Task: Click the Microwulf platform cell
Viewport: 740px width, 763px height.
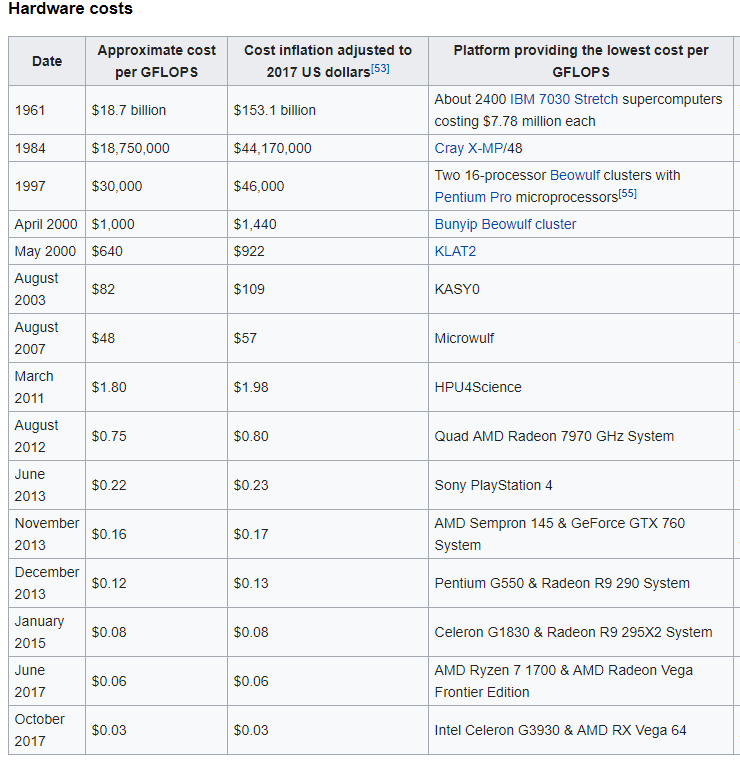Action: [580, 338]
